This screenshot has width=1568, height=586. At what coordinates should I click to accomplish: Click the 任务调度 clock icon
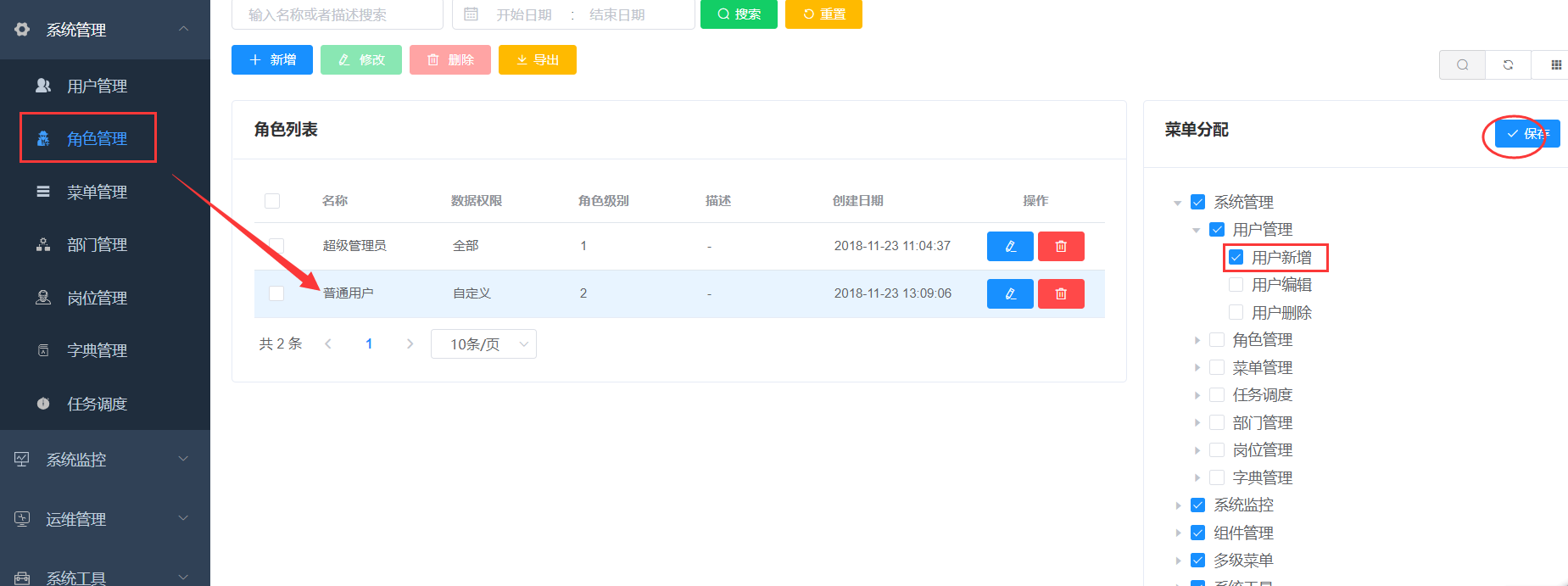[x=43, y=404]
